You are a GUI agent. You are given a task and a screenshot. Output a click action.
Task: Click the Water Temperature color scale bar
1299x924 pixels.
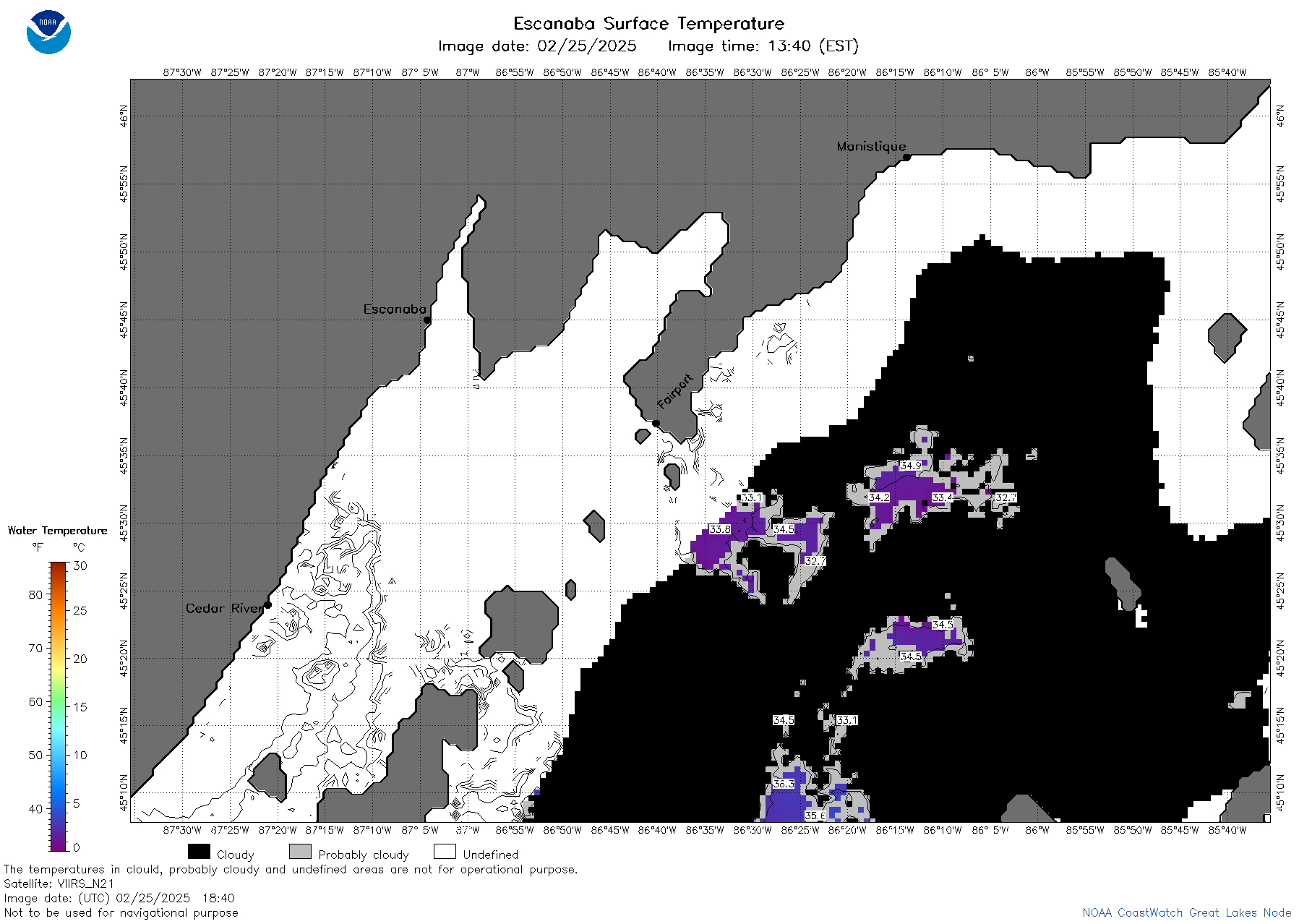59,706
